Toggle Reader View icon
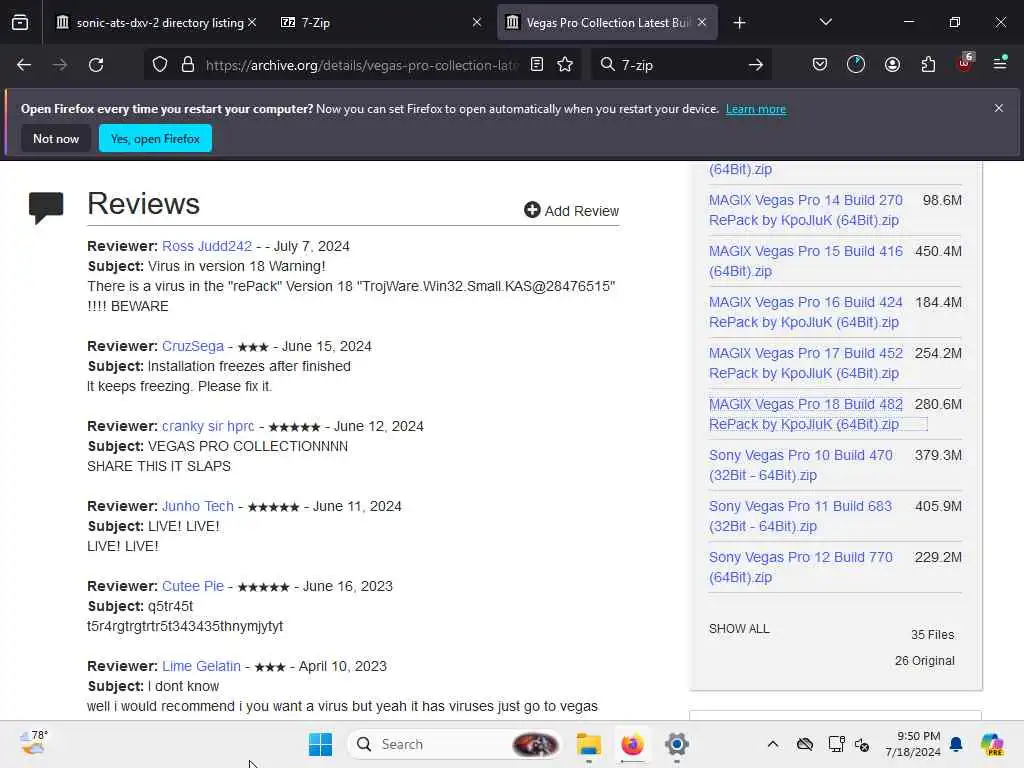This screenshot has height=768, width=1024. pyautogui.click(x=537, y=65)
